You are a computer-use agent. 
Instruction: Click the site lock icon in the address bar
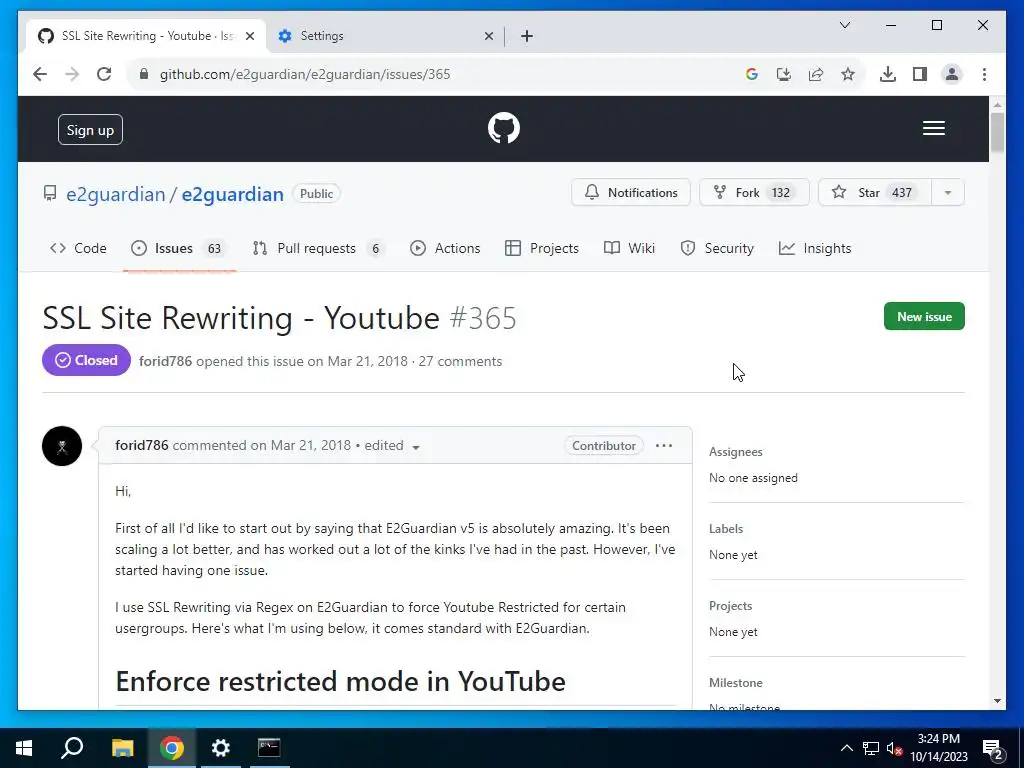(x=144, y=74)
